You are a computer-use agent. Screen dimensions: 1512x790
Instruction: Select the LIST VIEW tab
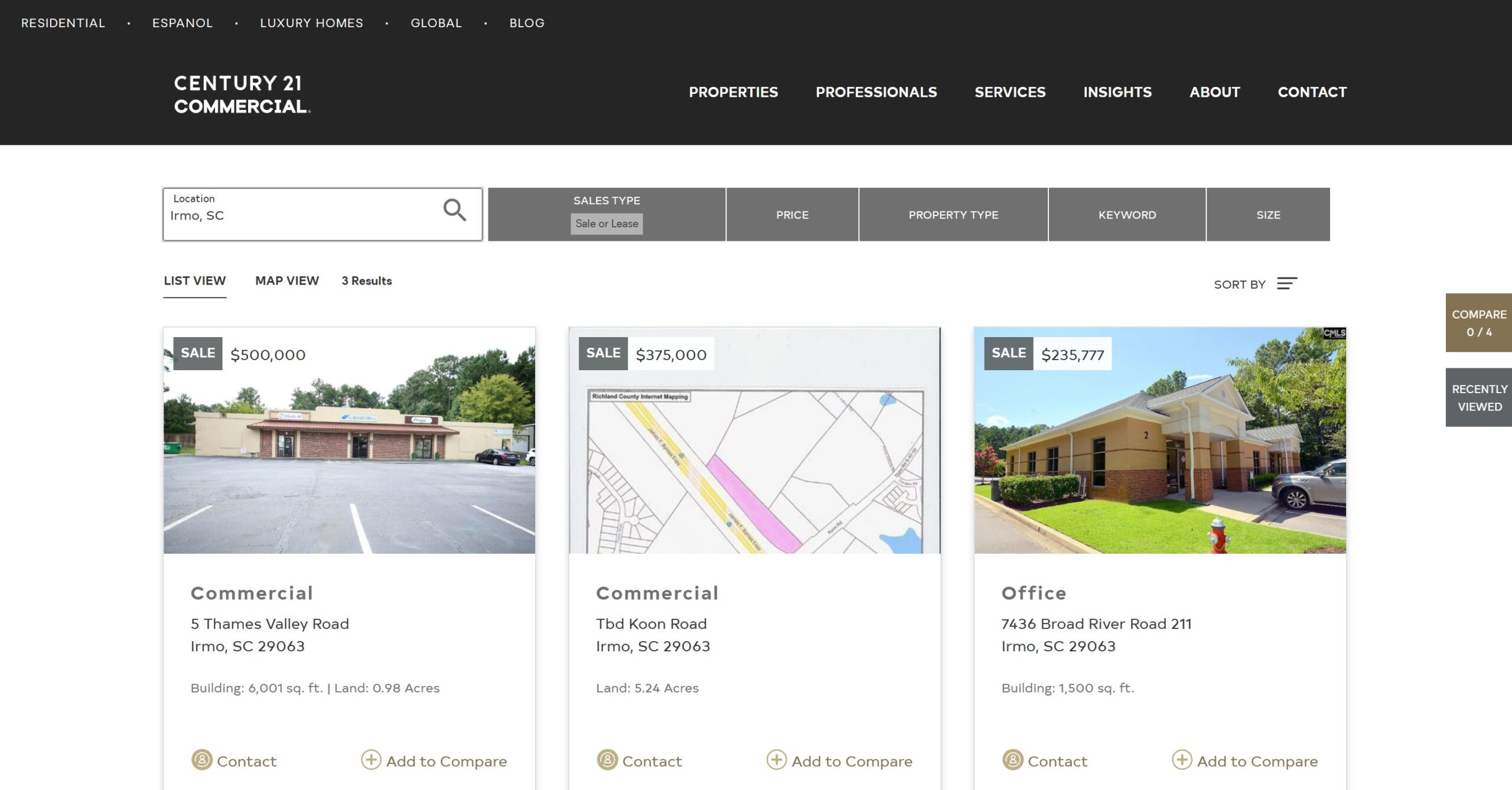click(195, 280)
